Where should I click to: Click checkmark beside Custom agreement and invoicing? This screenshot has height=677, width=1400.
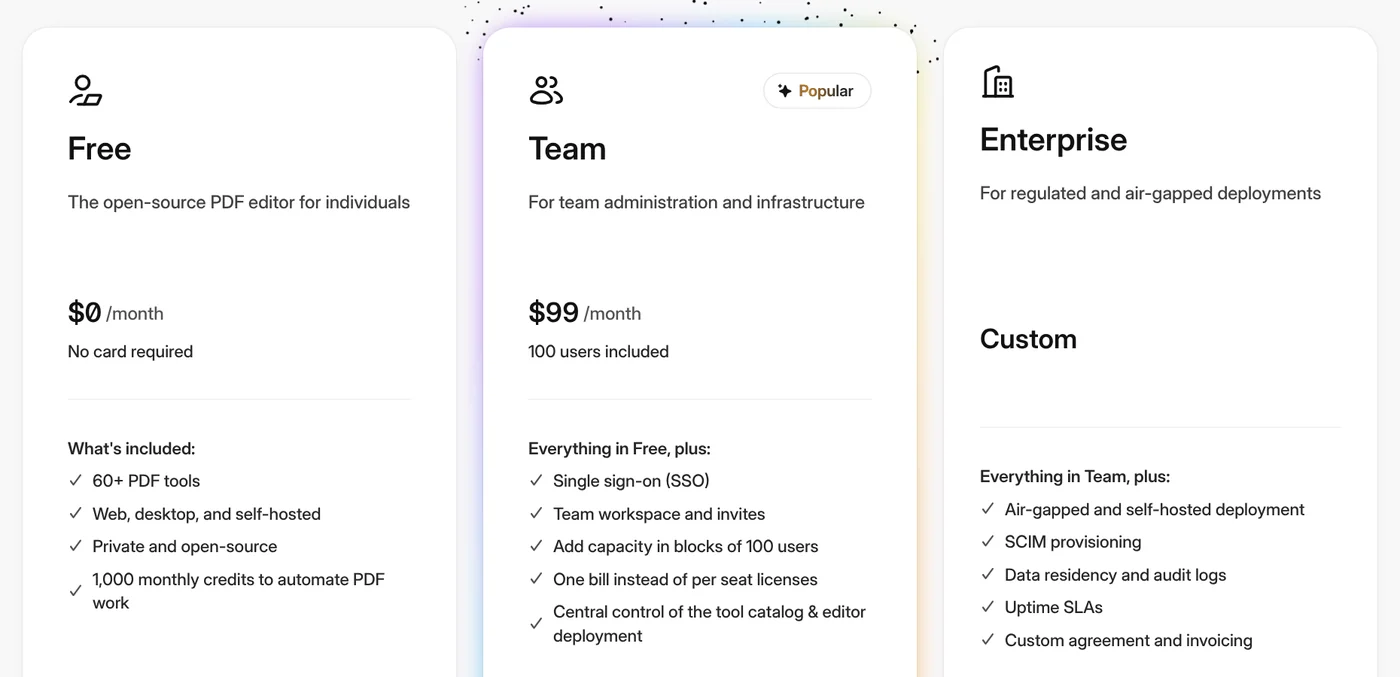pyautogui.click(x=988, y=640)
